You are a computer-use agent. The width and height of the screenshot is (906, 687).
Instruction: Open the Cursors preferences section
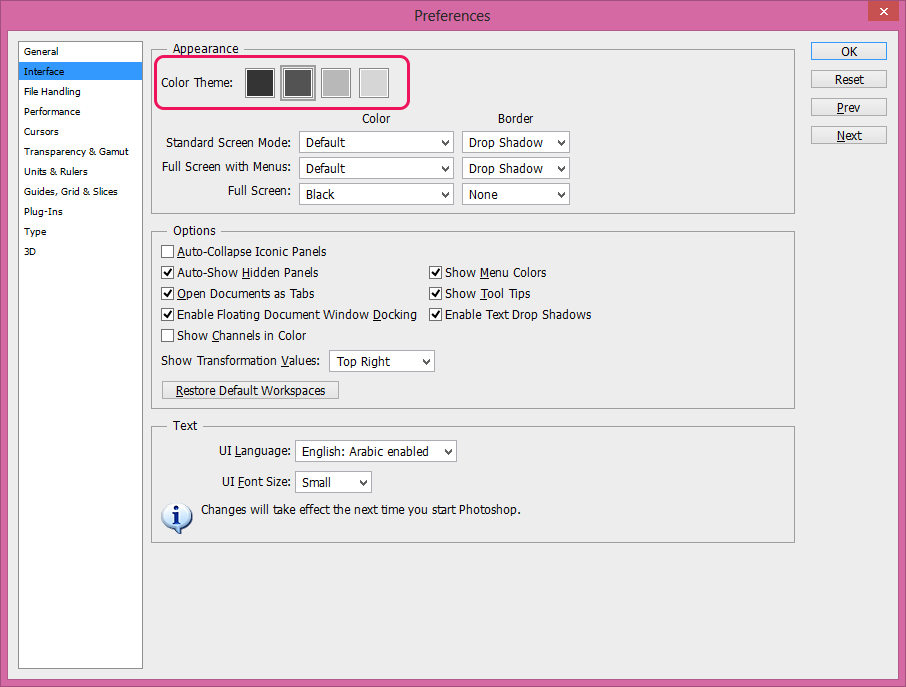[41, 132]
